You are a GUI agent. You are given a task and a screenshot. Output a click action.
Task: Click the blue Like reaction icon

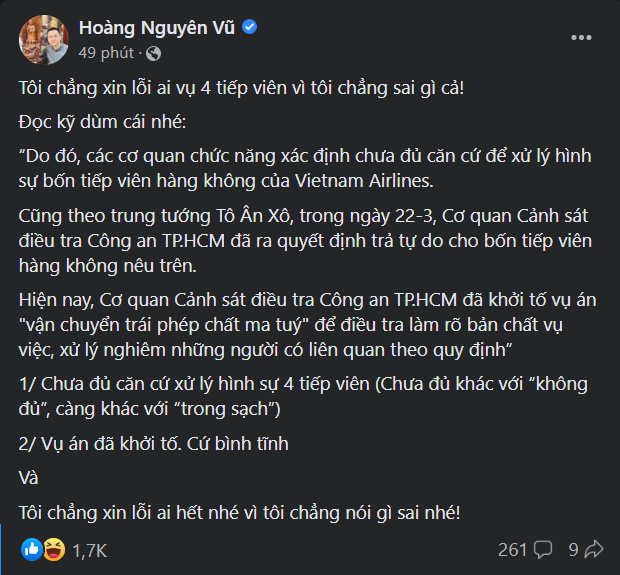tap(32, 549)
